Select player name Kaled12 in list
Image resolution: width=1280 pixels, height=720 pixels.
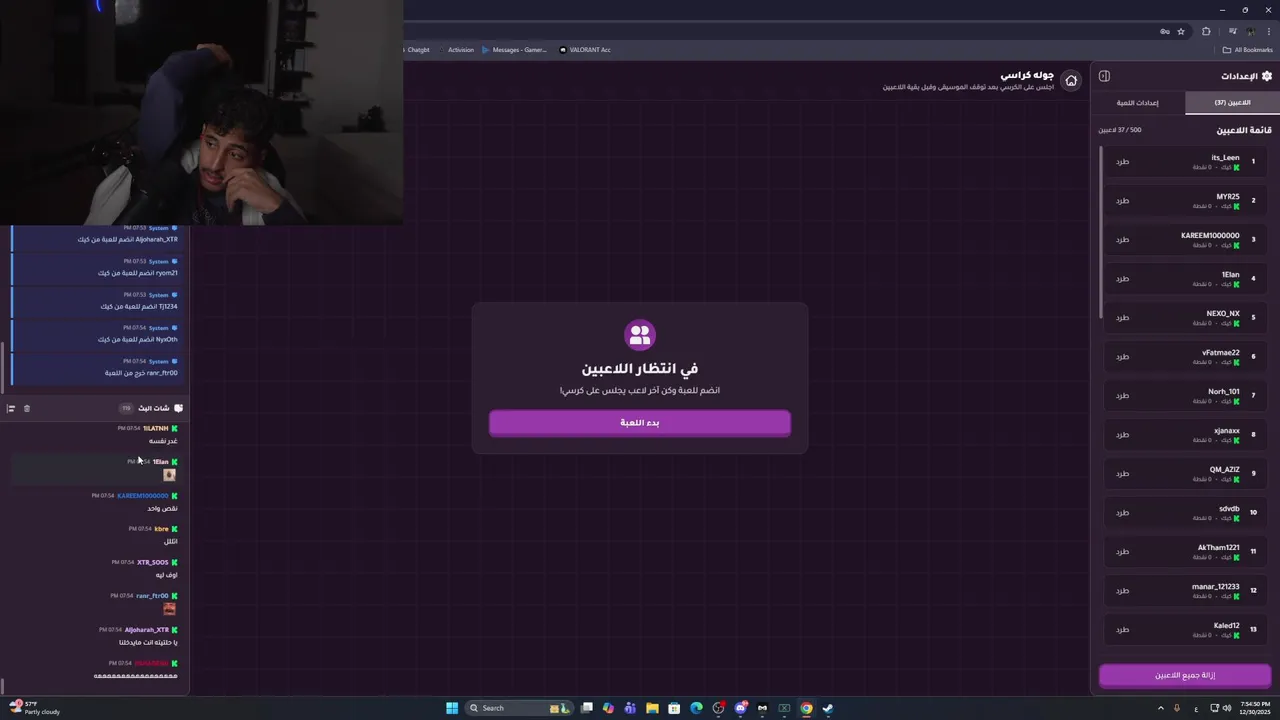[1226, 625]
